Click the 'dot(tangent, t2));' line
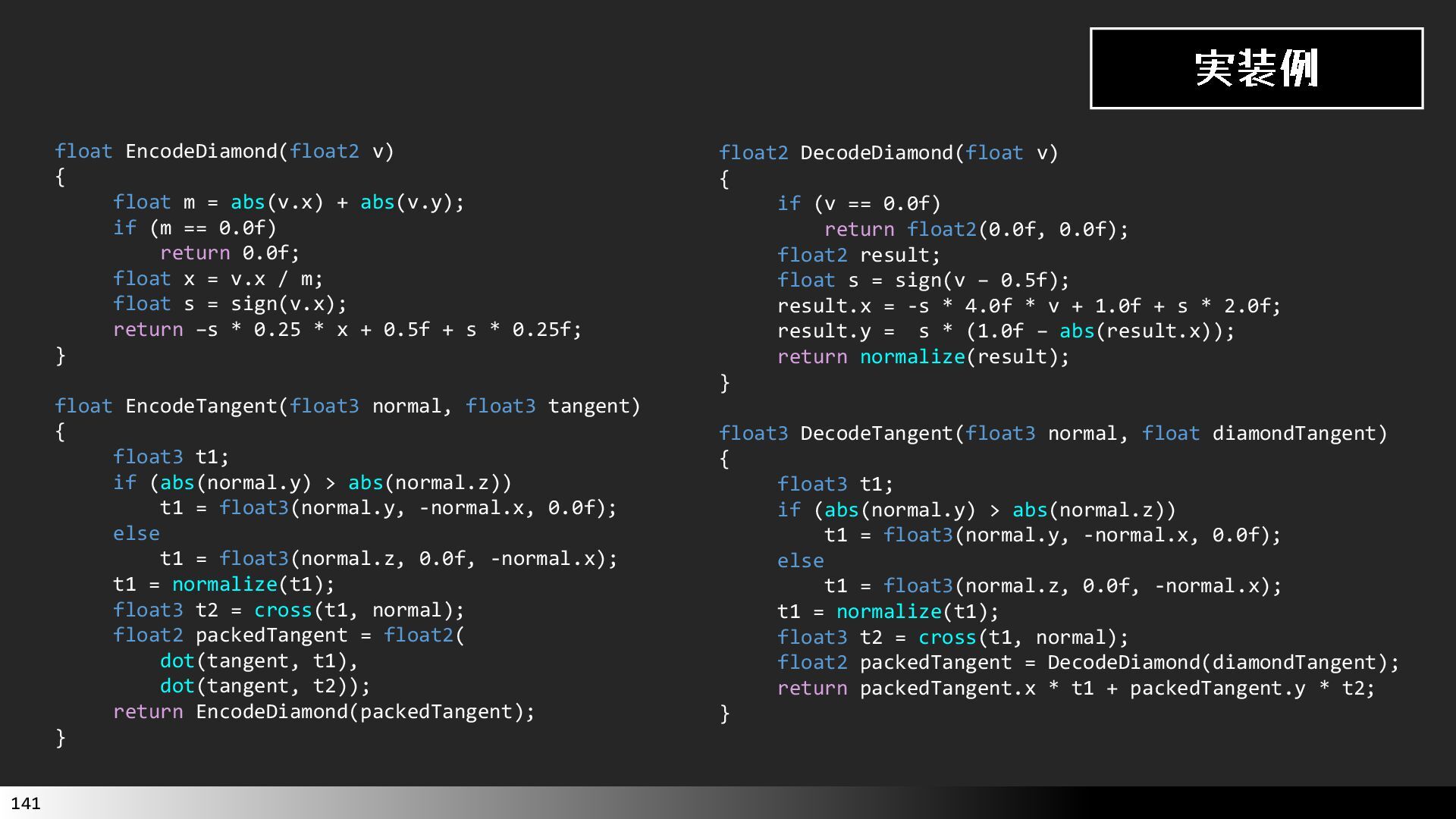Screen dimensions: 1456x819 [x=265, y=686]
